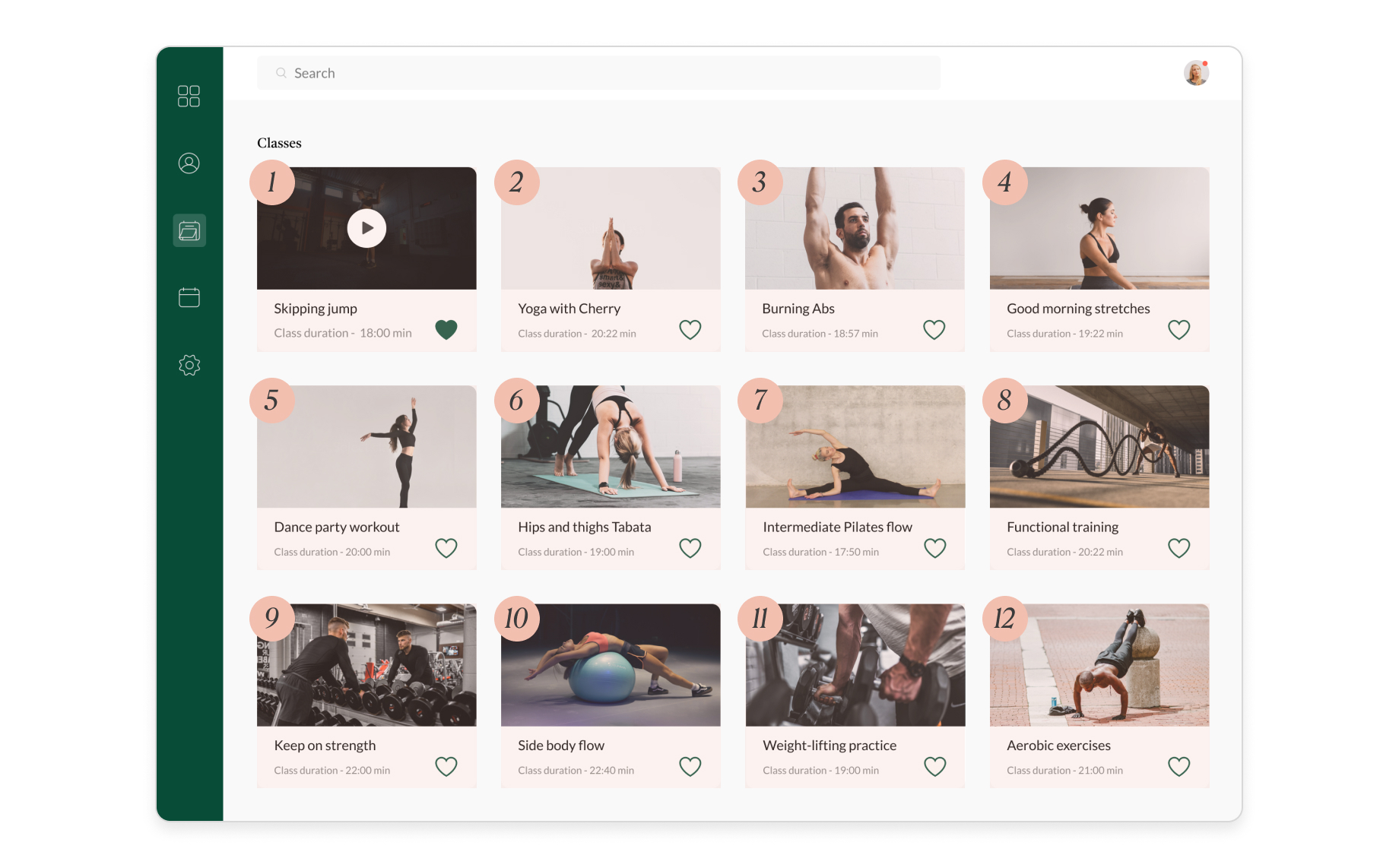Add Dance party workout to favorites
1399x868 pixels.
coord(446,548)
